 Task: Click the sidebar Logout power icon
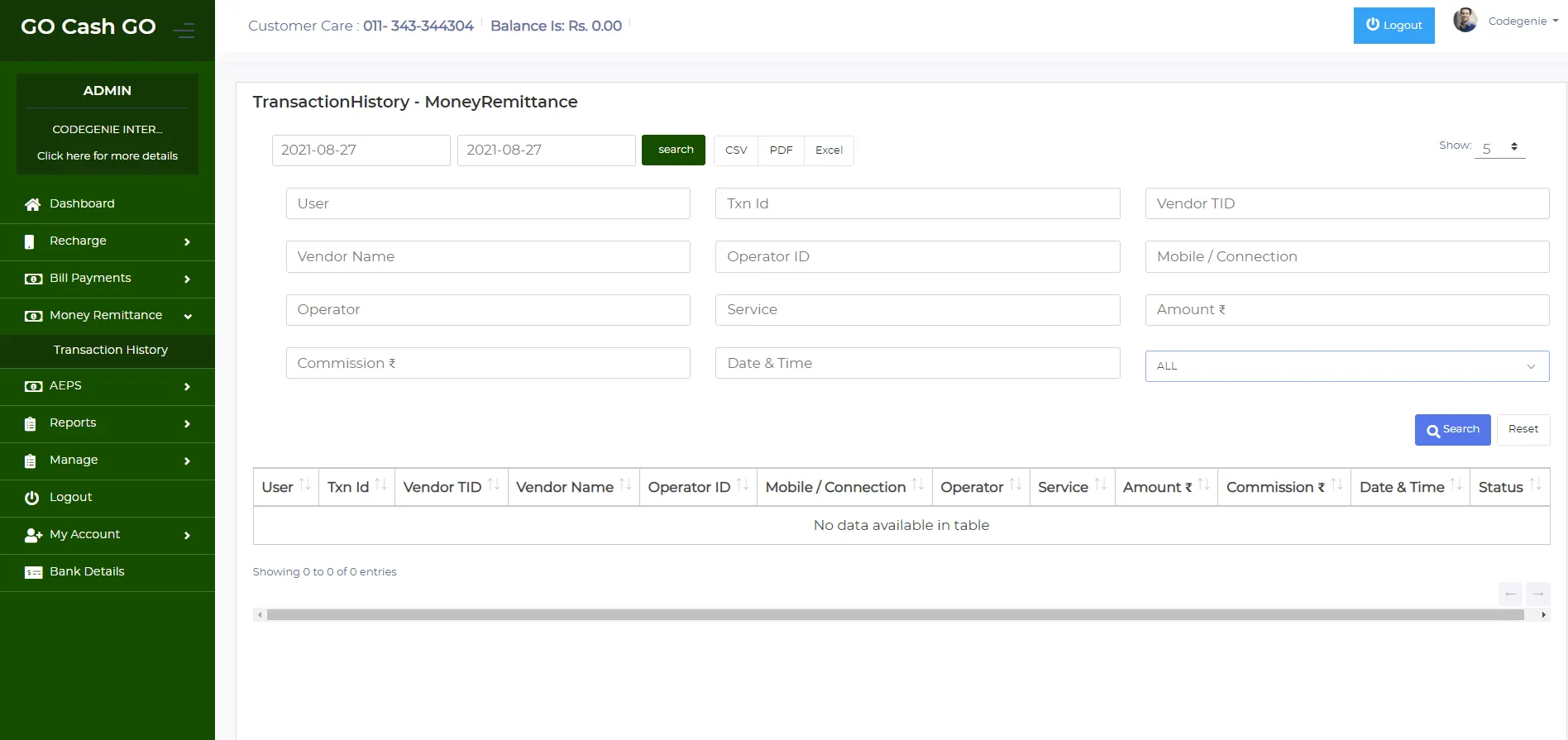(x=31, y=498)
